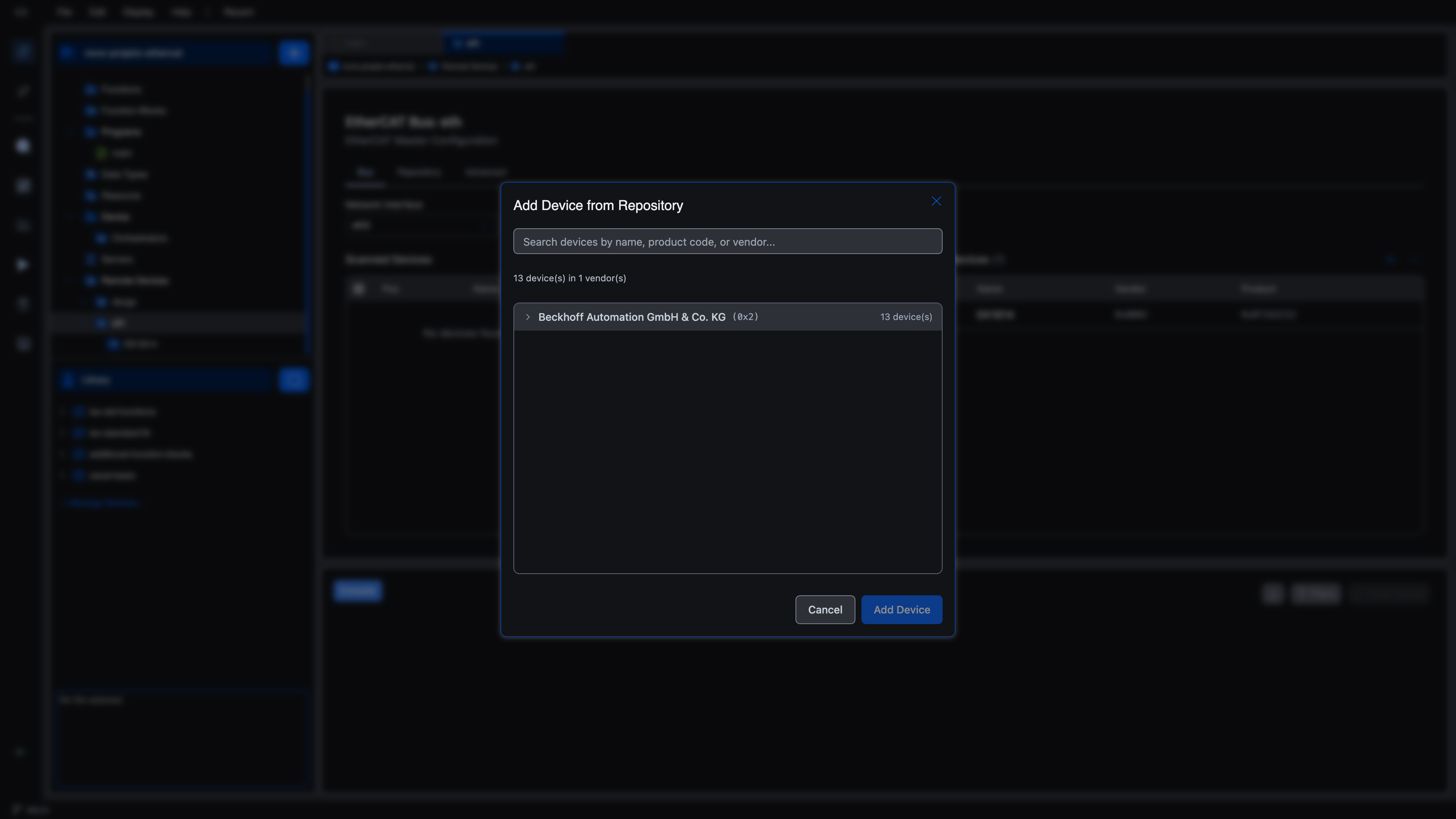Image resolution: width=1456 pixels, height=819 pixels.
Task: Expand the Beckhoff Automation vendor chevron
Action: pos(527,317)
